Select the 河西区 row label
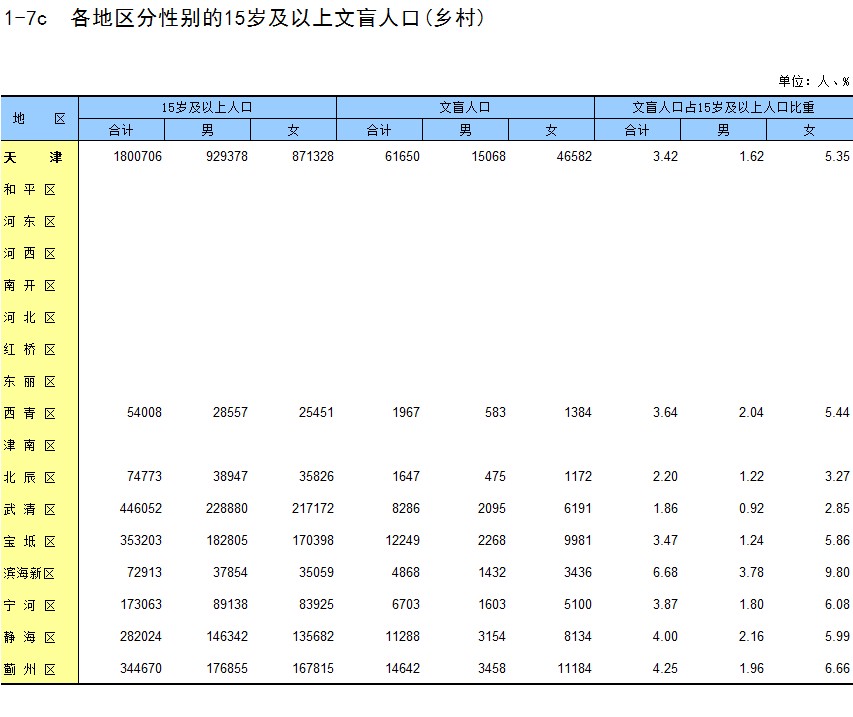Viewport: 853px width, 717px height. point(30,254)
